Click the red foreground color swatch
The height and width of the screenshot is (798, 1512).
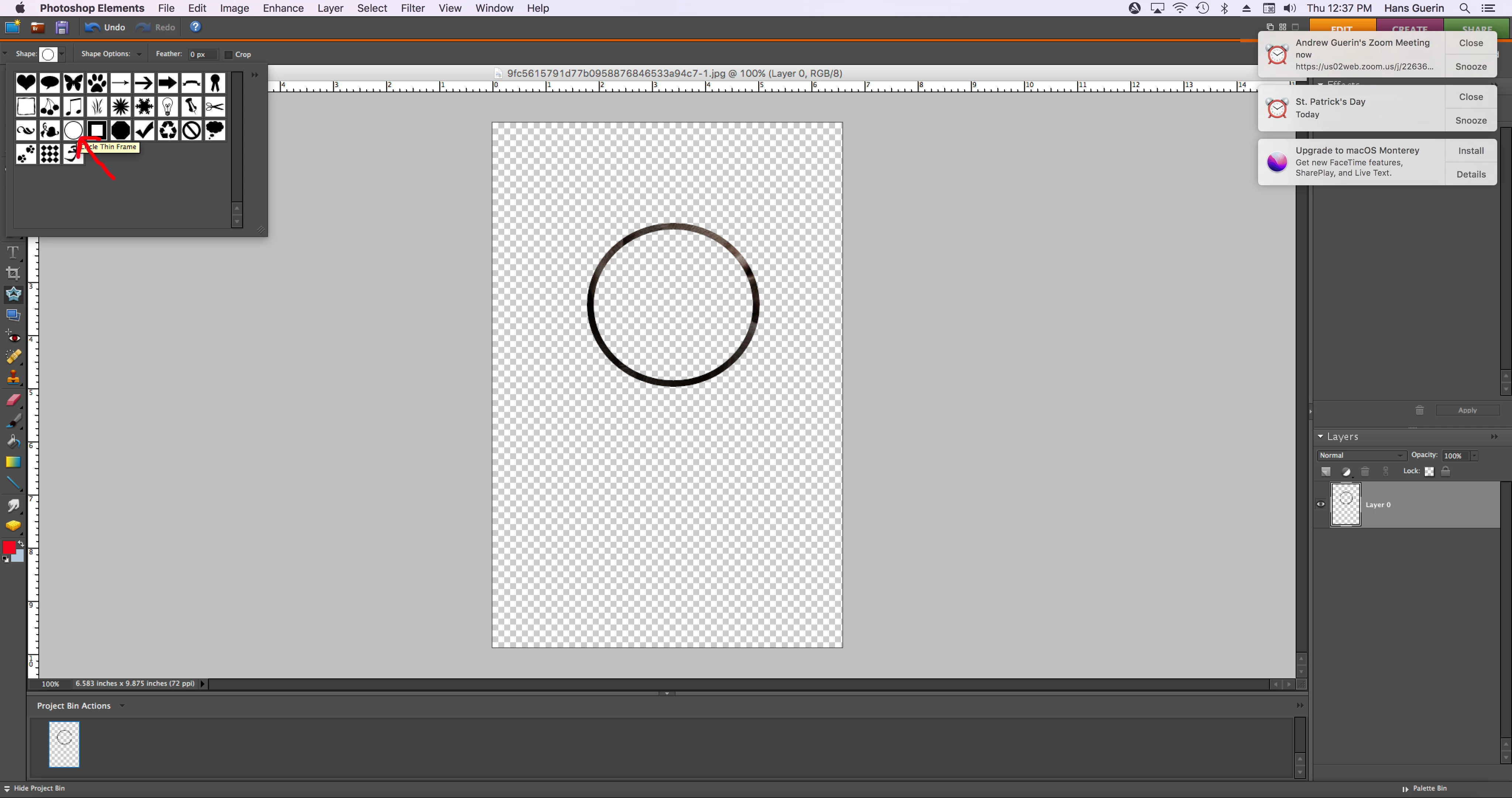tap(9, 547)
